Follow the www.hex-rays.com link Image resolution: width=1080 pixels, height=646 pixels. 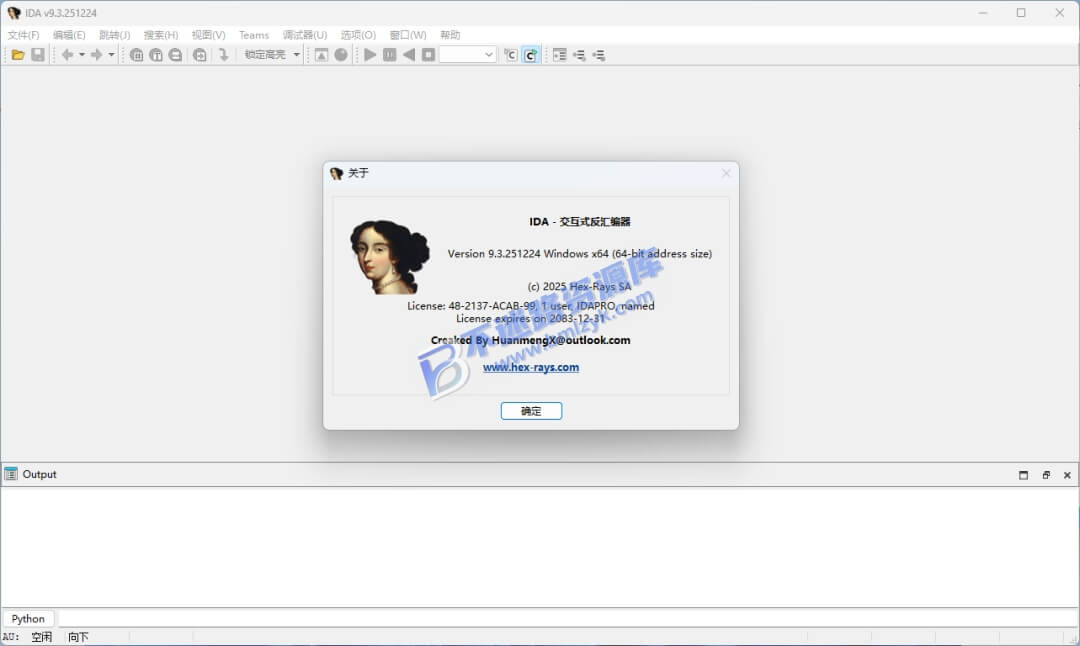(531, 367)
